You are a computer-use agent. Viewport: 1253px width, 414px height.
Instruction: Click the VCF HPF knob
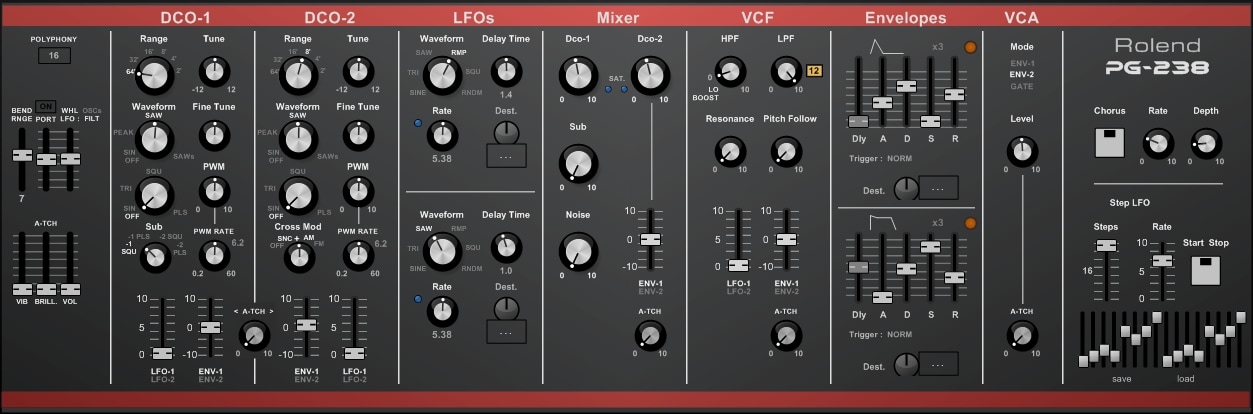730,71
